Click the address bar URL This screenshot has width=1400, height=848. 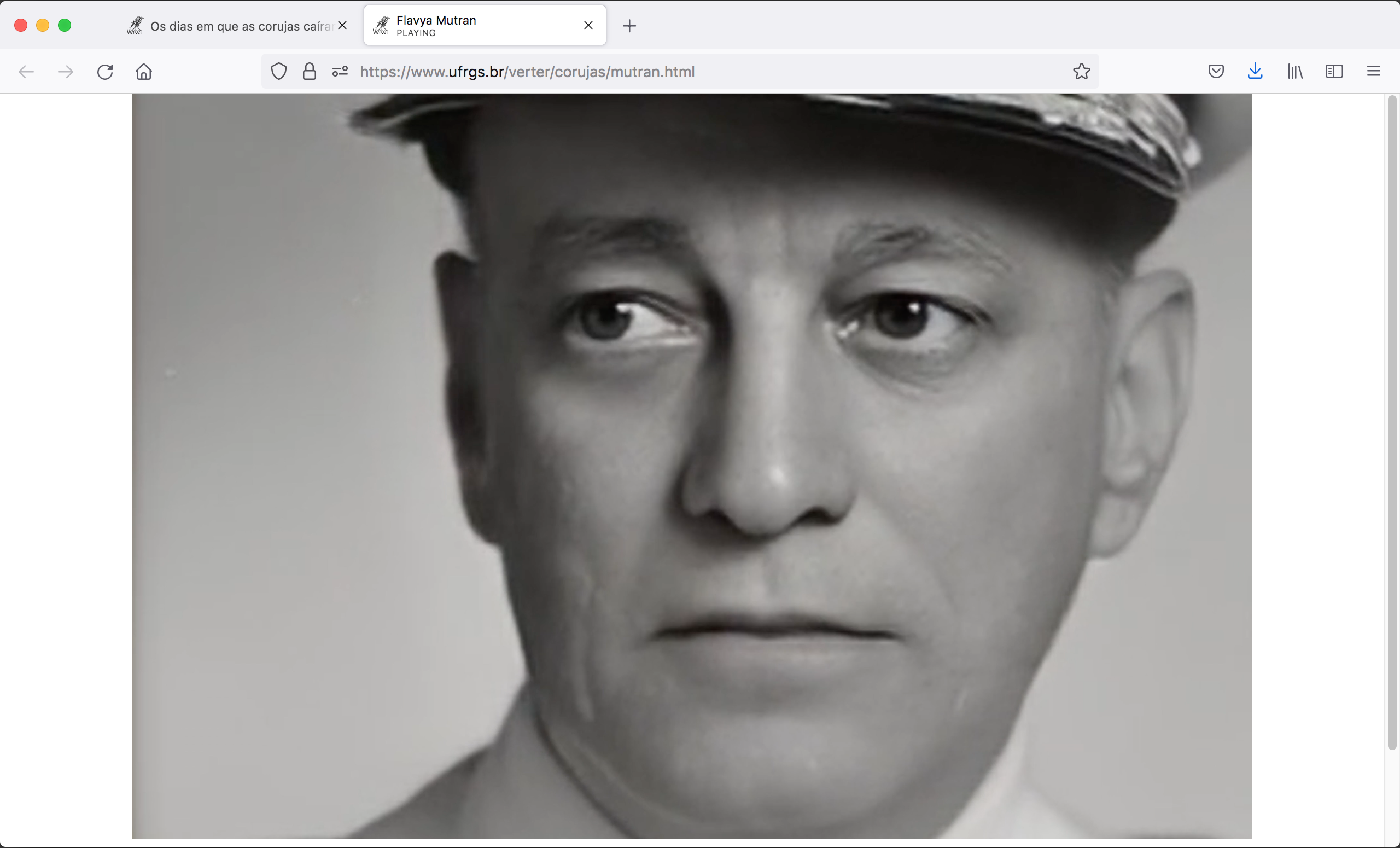(527, 72)
